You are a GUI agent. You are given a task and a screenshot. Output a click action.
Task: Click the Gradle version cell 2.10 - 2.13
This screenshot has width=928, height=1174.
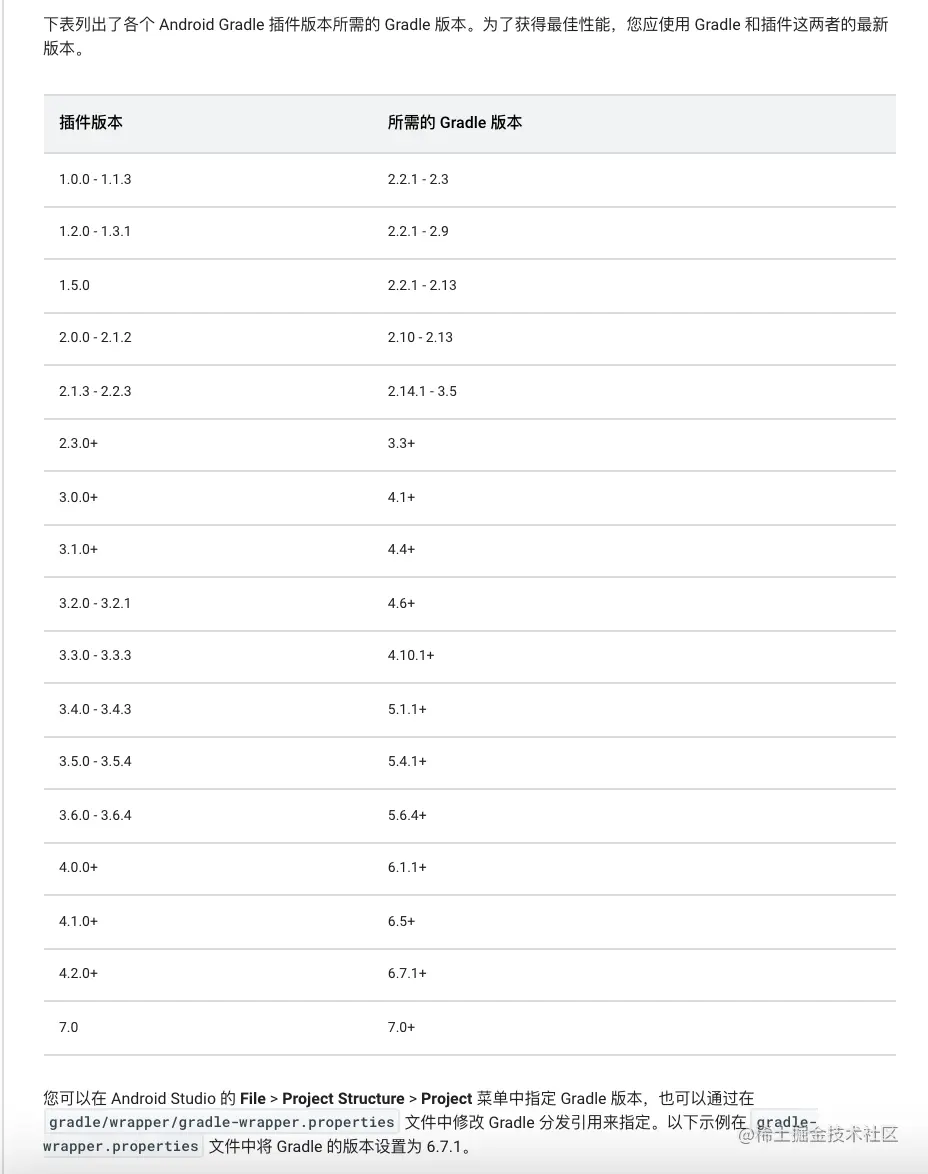click(x=420, y=337)
